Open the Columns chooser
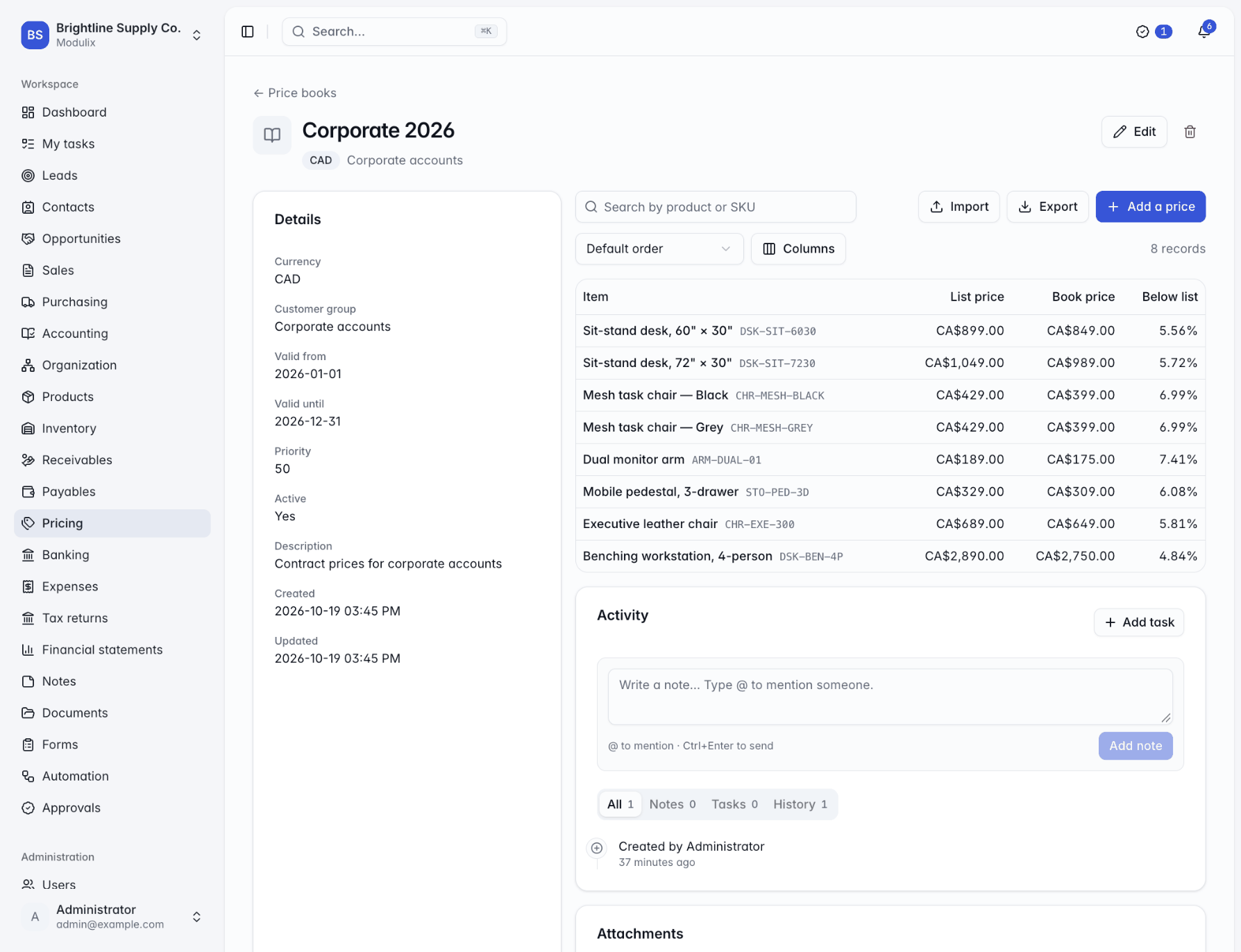Screen dimensions: 1241x952 coord(798,249)
